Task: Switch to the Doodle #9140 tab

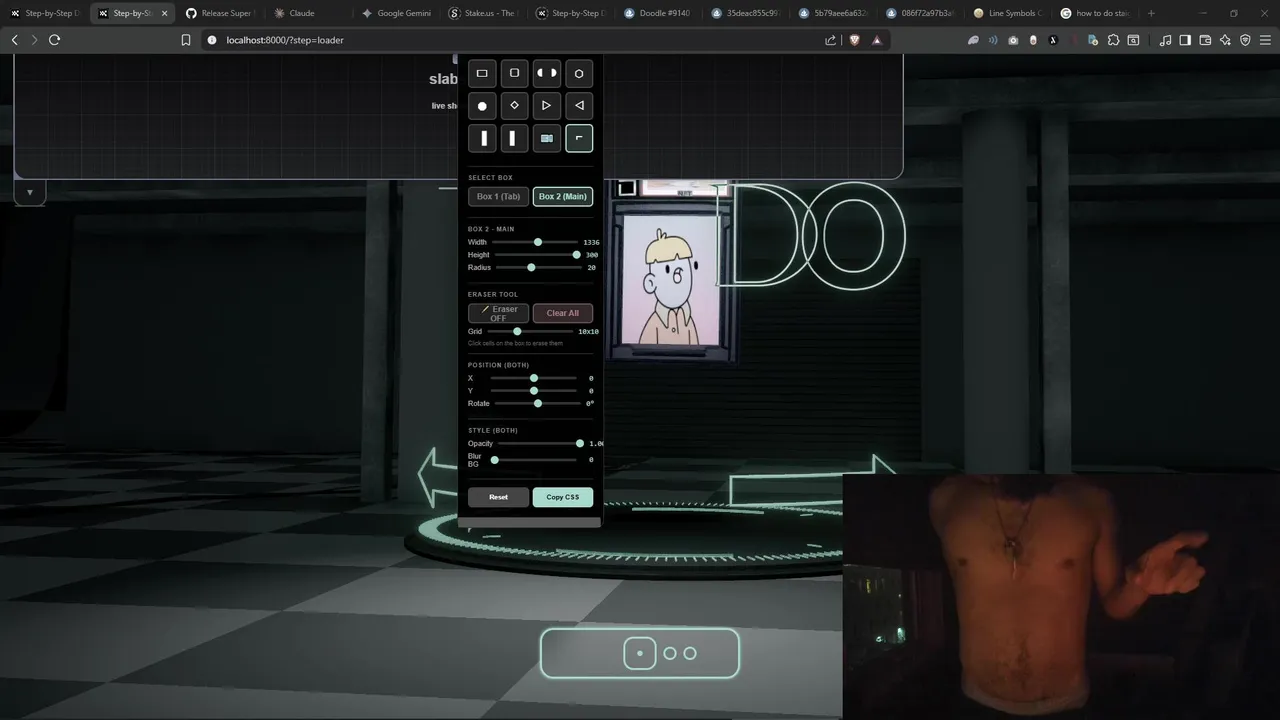Action: click(660, 13)
